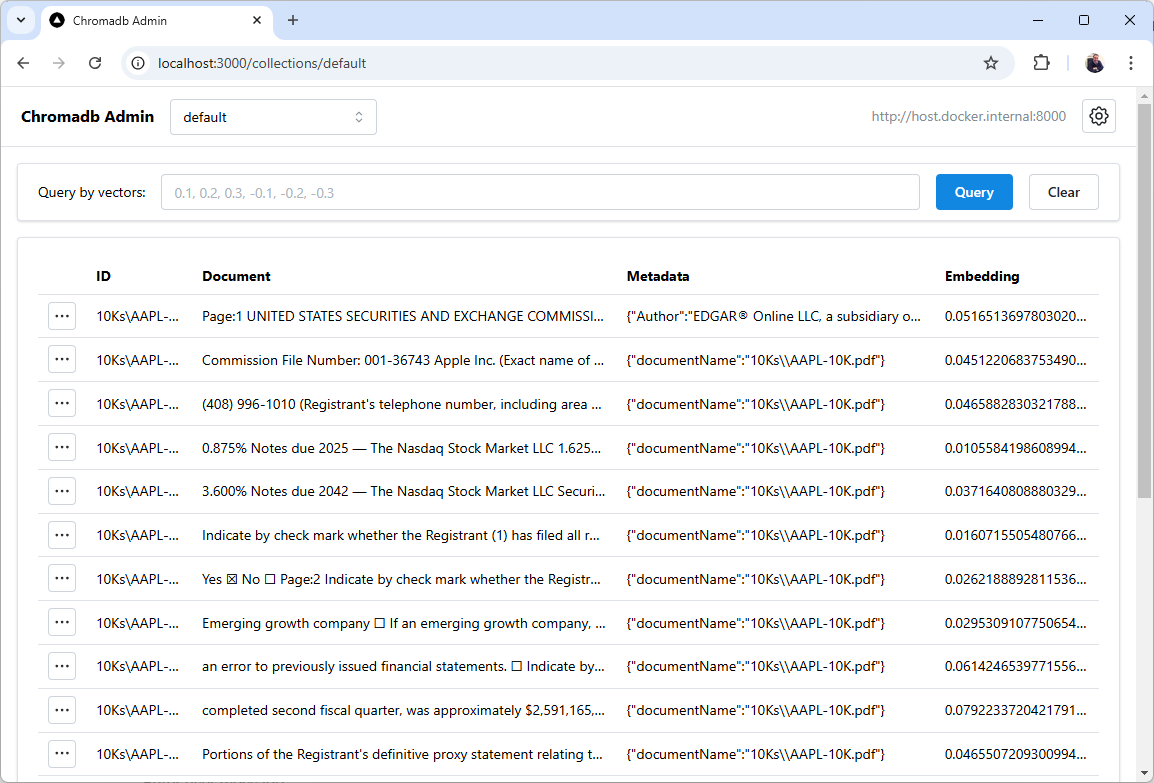Click the Metadata column header
The image size is (1154, 783).
[658, 276]
